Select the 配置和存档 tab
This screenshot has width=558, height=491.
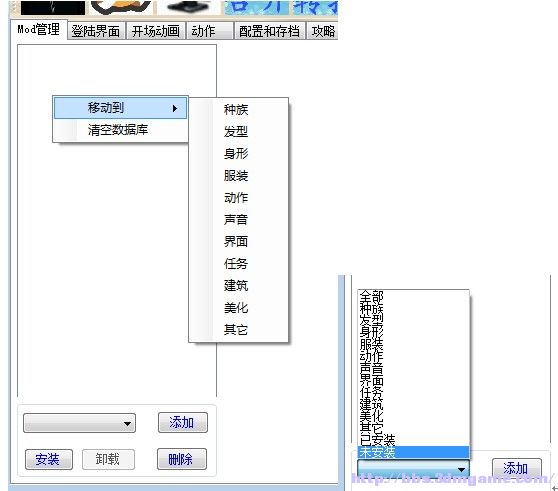coord(269,31)
